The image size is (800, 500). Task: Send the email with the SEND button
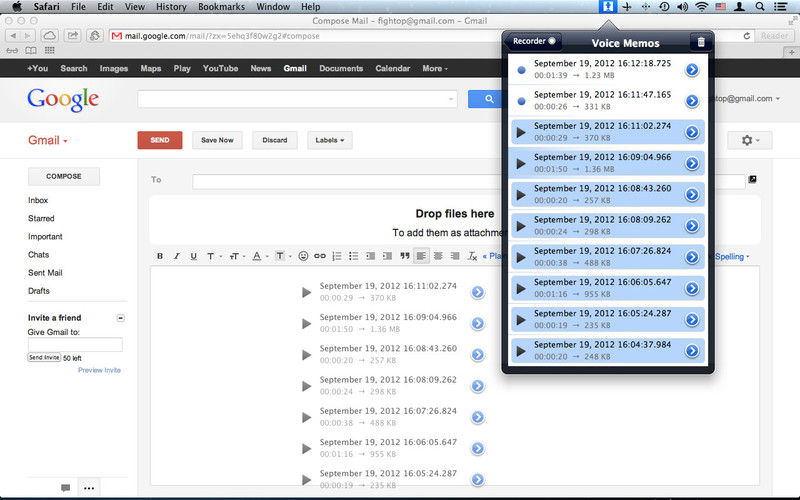[160, 140]
